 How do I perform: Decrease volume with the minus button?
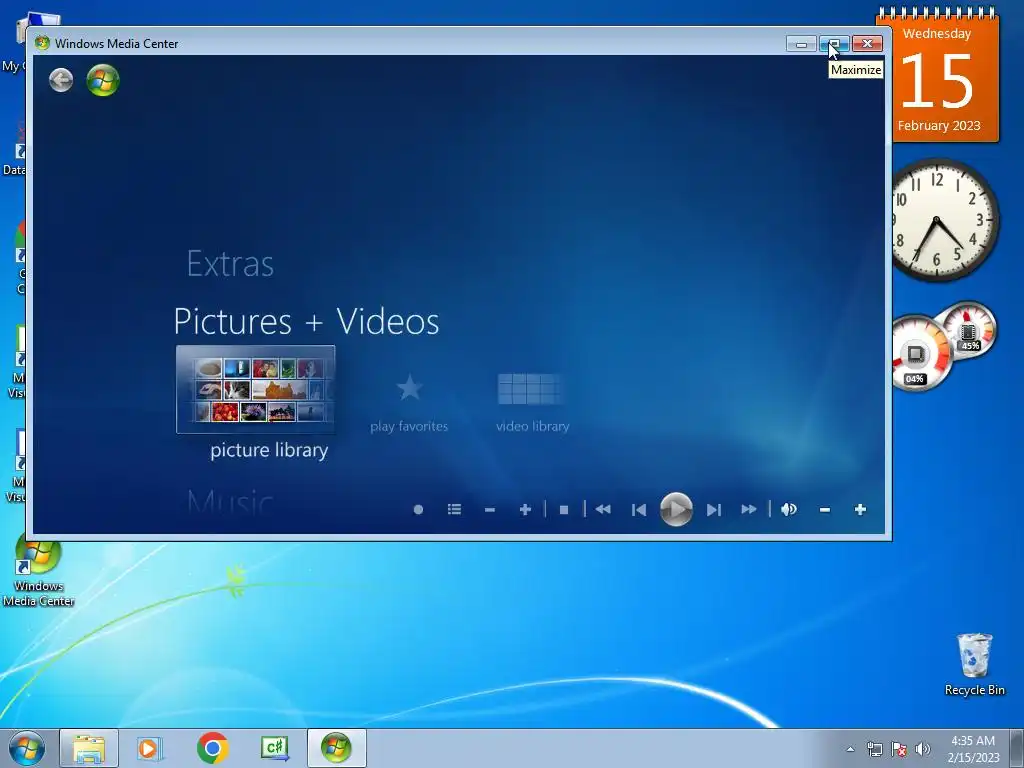(x=825, y=509)
